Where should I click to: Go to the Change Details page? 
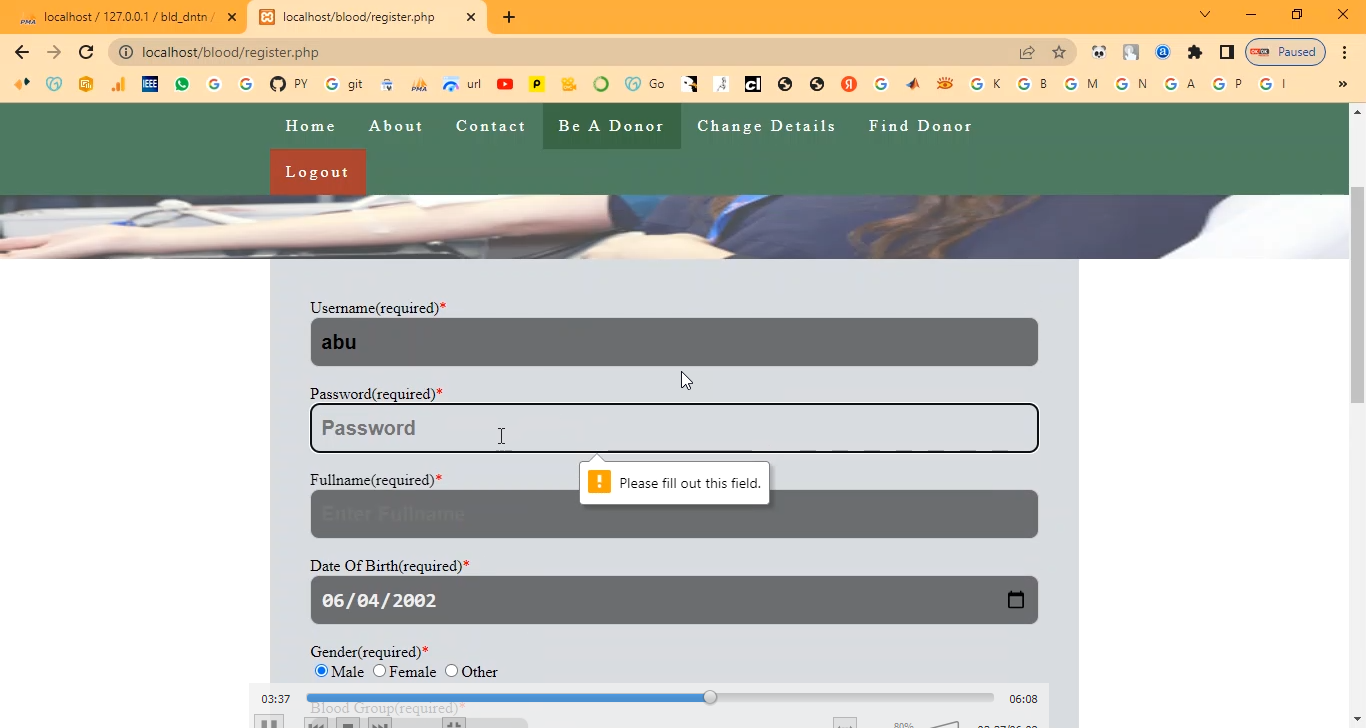(x=766, y=126)
